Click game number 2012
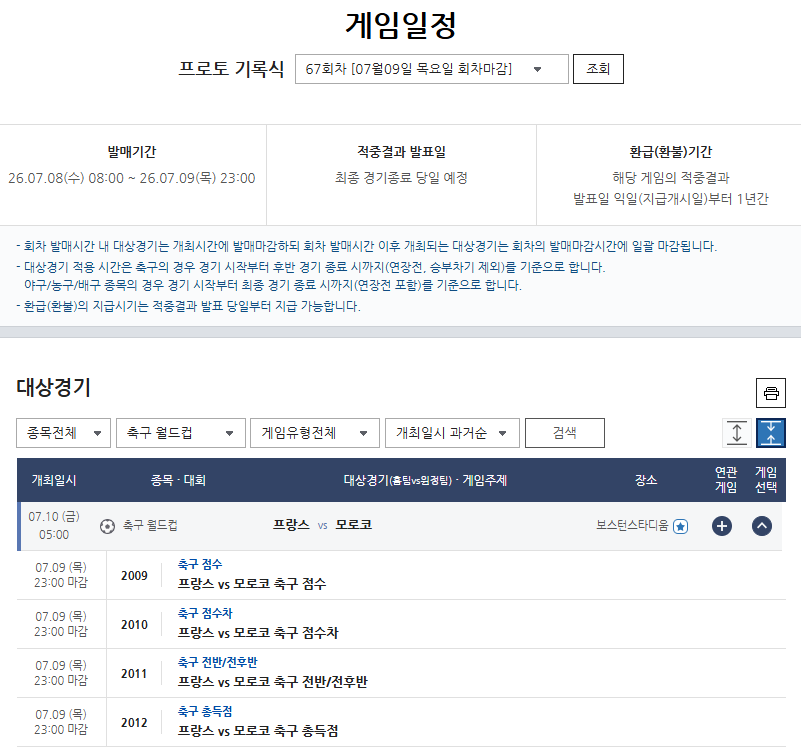 [x=134, y=723]
